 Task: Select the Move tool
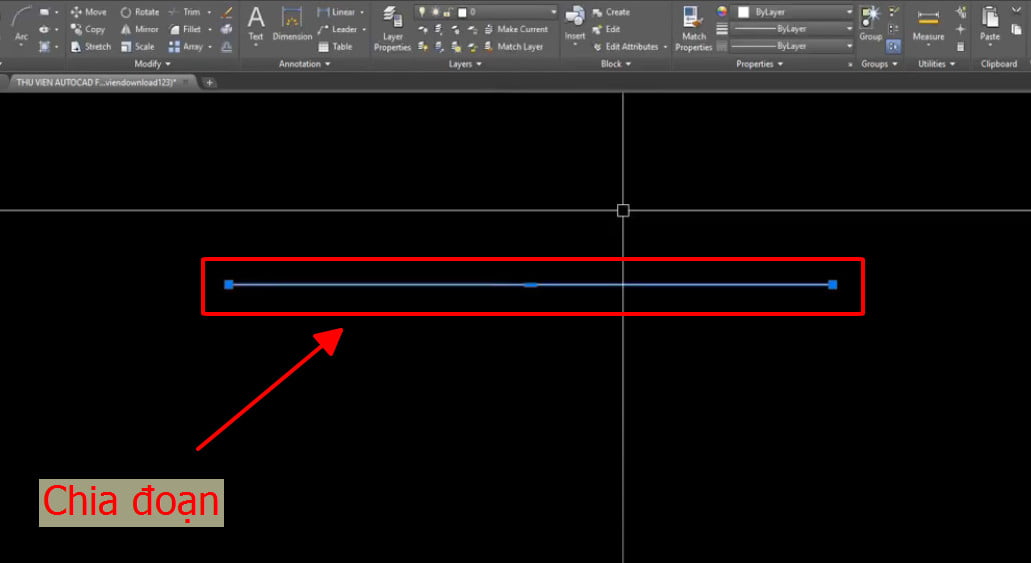tap(88, 12)
